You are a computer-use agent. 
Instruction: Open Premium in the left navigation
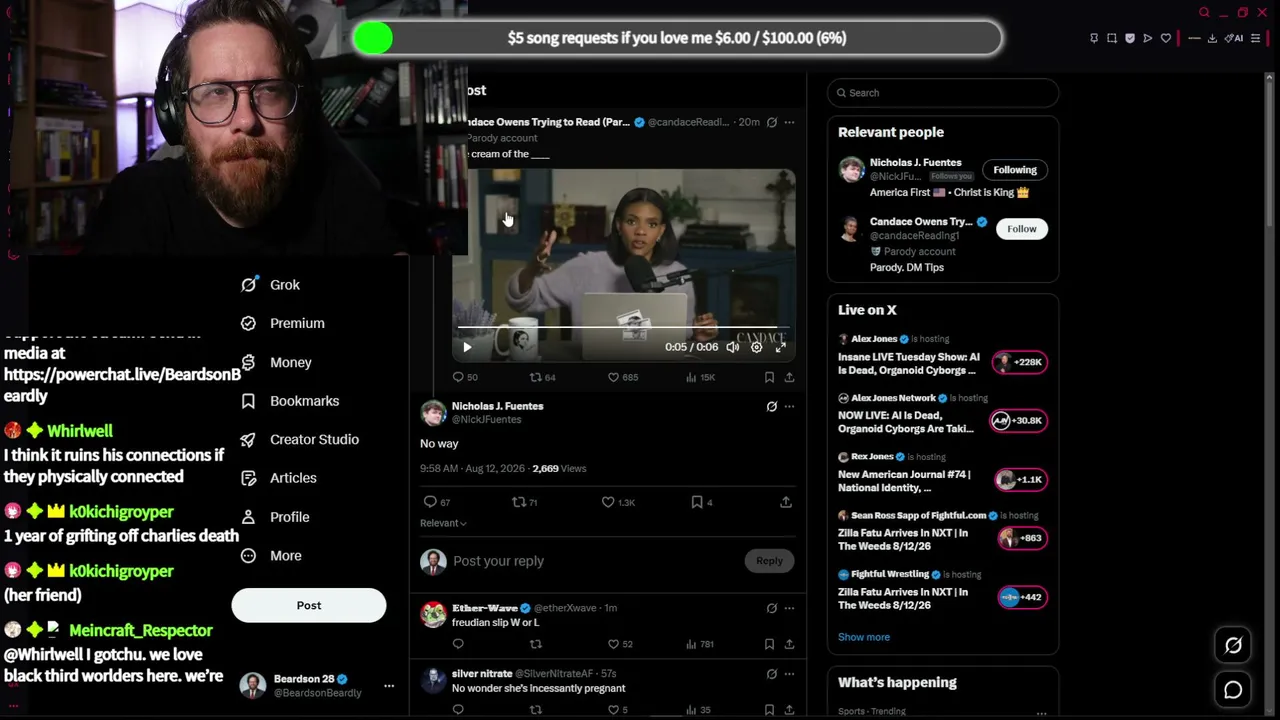pyautogui.click(x=282, y=323)
